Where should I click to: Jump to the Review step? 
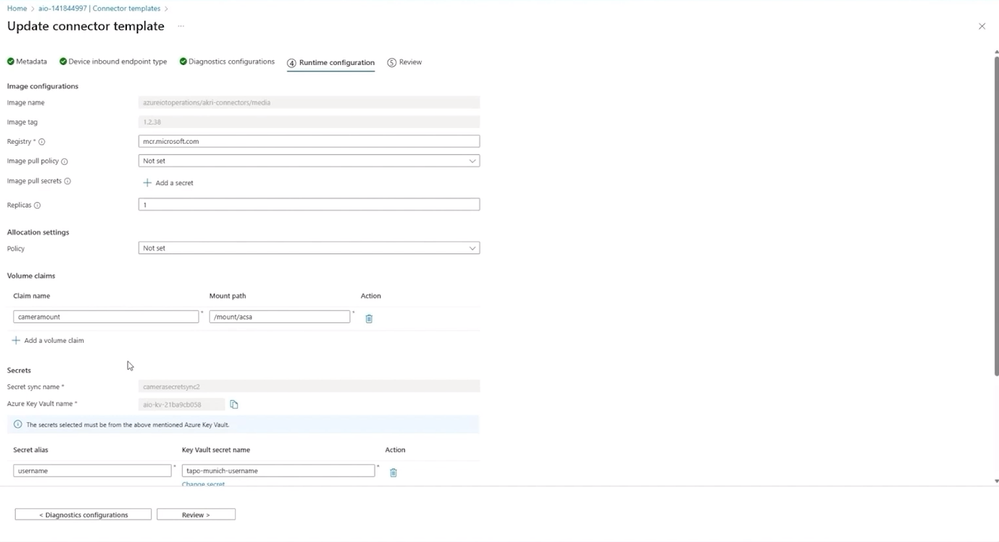point(405,62)
